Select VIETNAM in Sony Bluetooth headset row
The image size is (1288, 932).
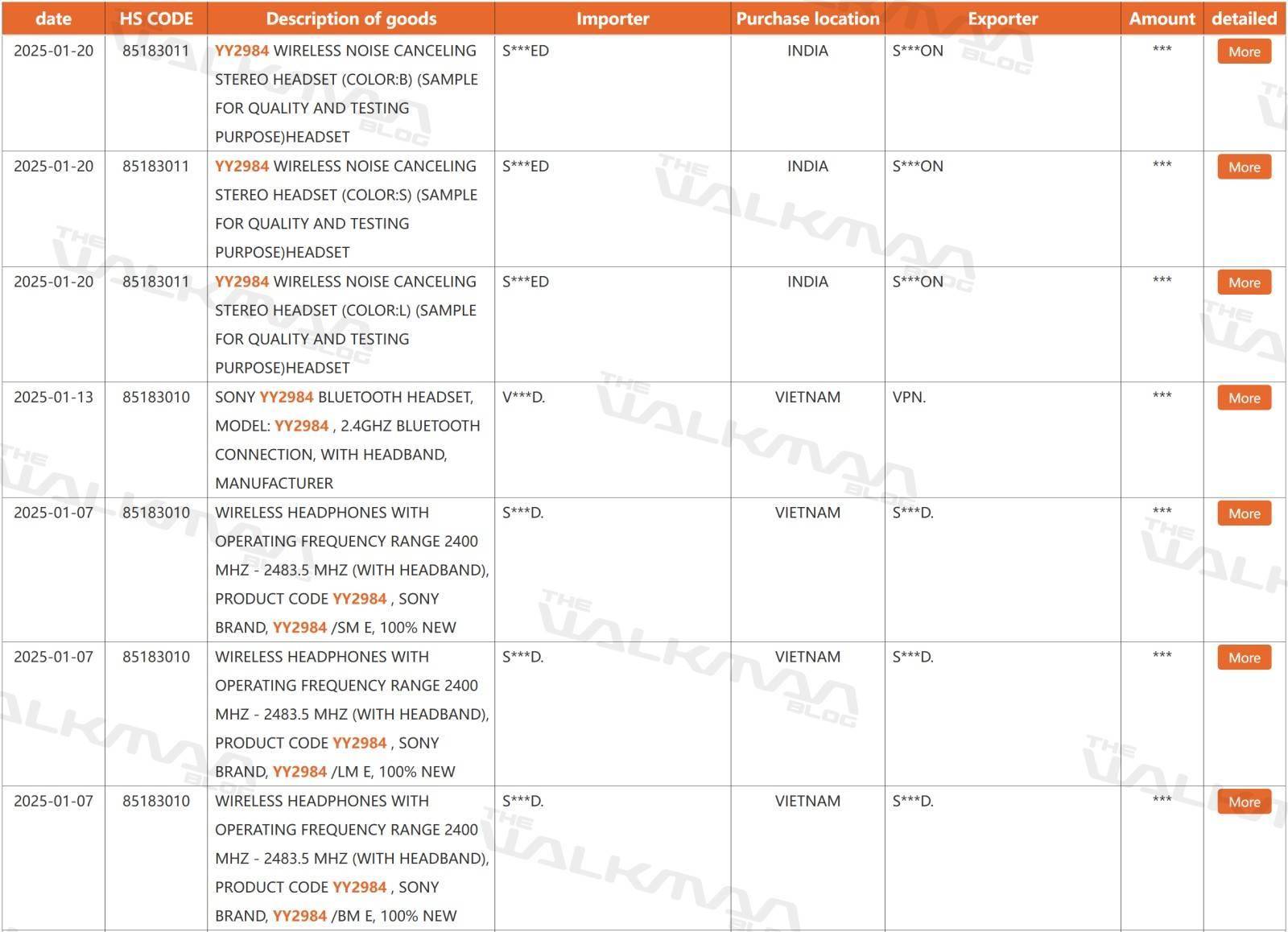pos(807,398)
